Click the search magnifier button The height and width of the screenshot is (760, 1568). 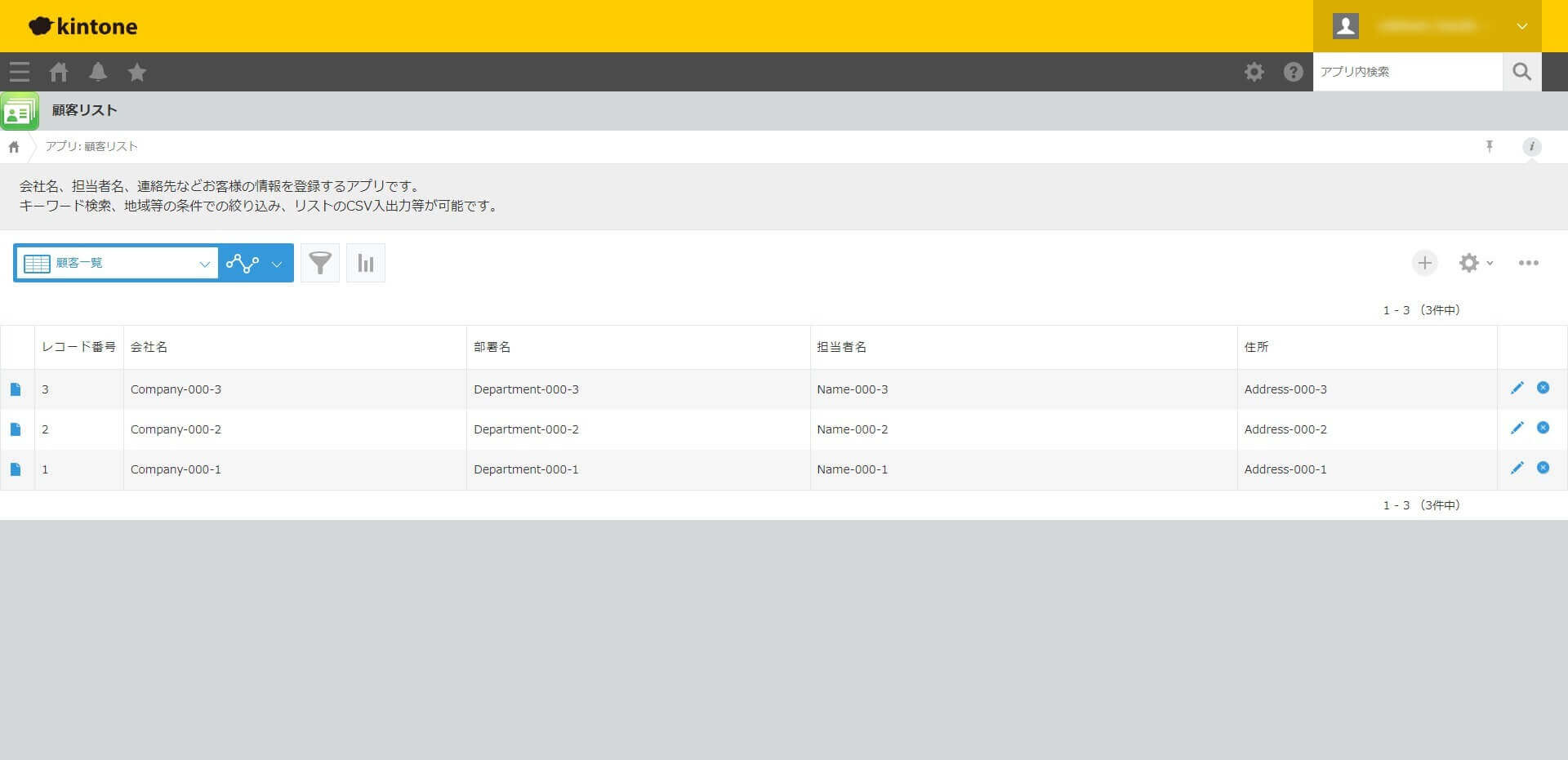click(x=1522, y=72)
